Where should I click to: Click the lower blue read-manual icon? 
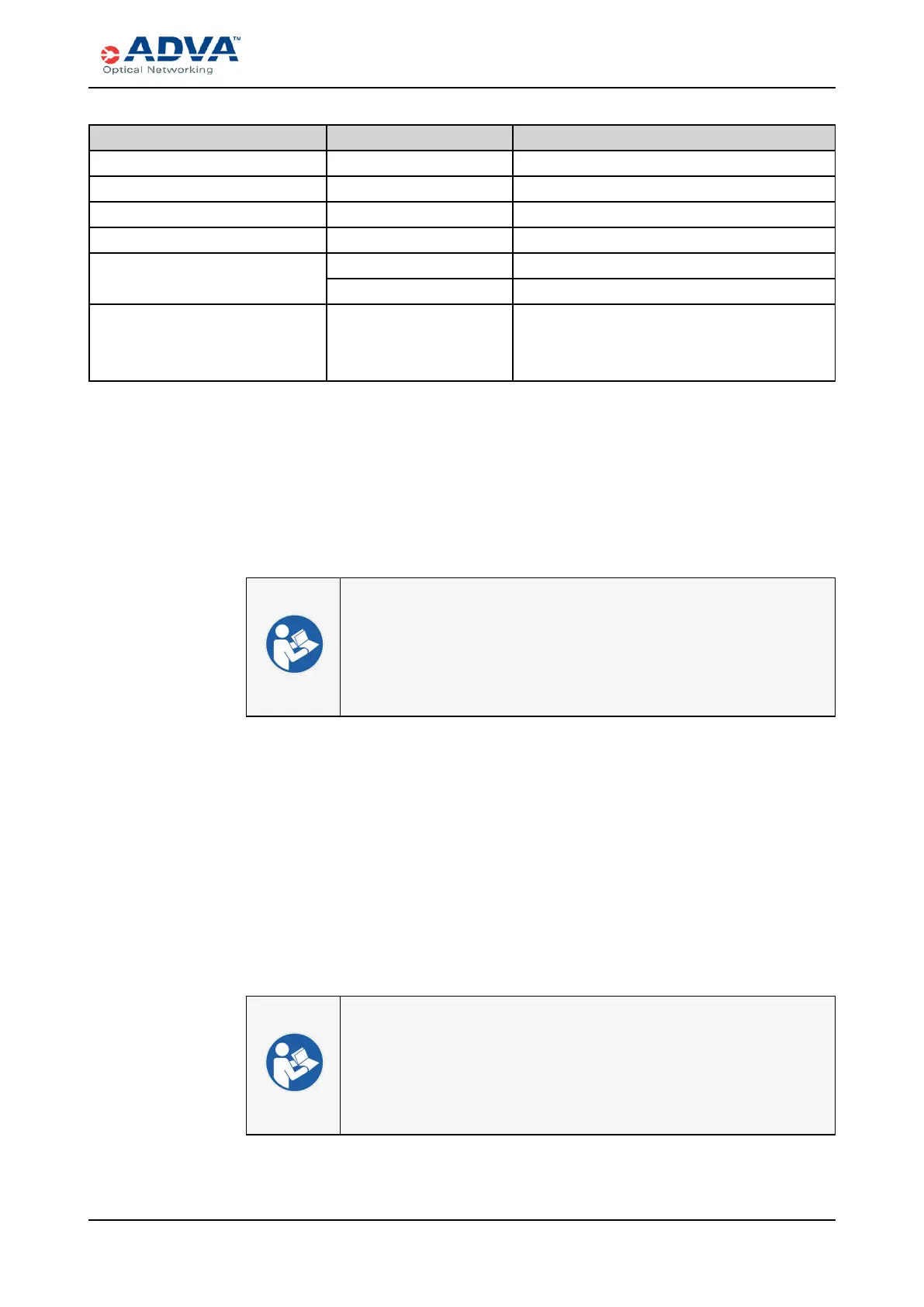(294, 1063)
